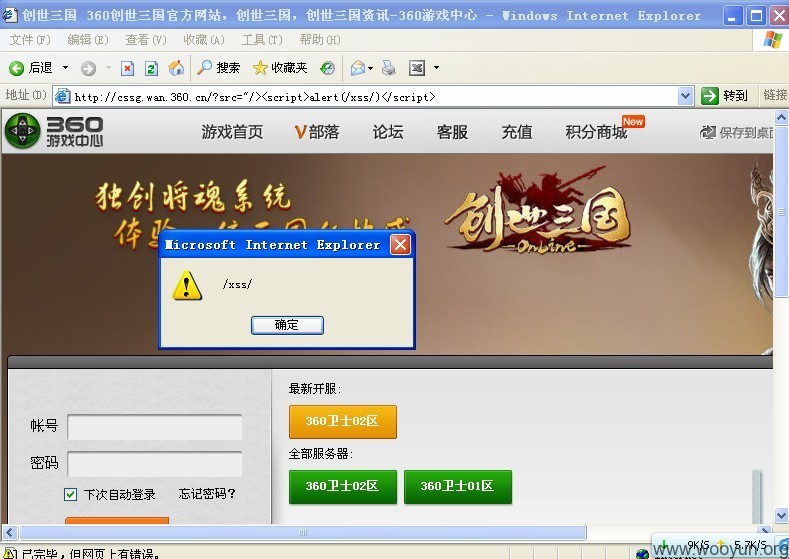Select the green 360卫士01区 server button

pos(457,487)
